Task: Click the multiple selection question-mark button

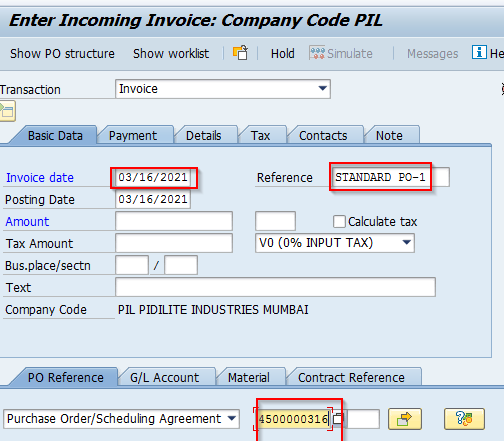Action: point(464,419)
